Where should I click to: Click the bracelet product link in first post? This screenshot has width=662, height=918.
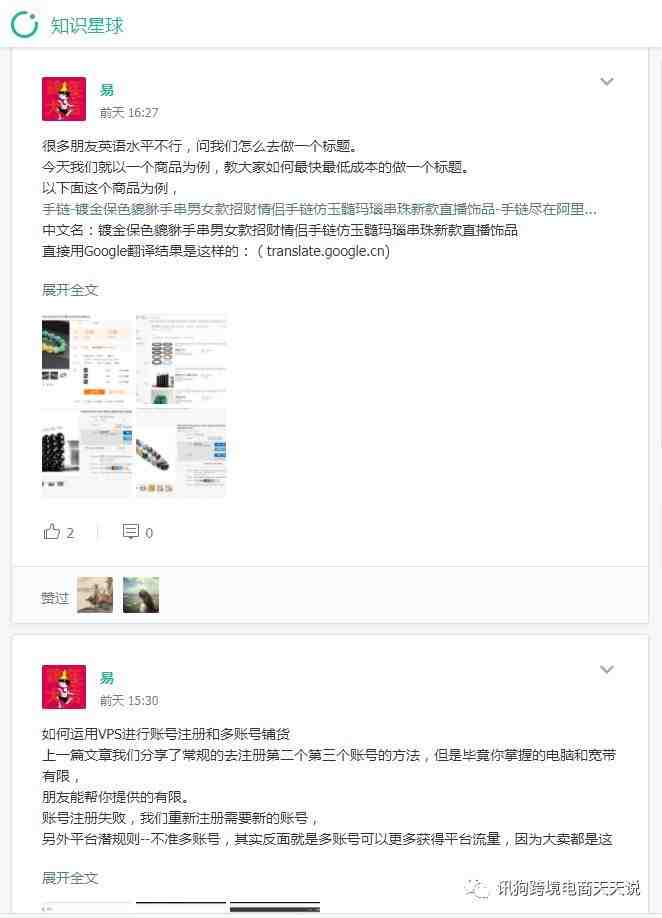point(320,209)
